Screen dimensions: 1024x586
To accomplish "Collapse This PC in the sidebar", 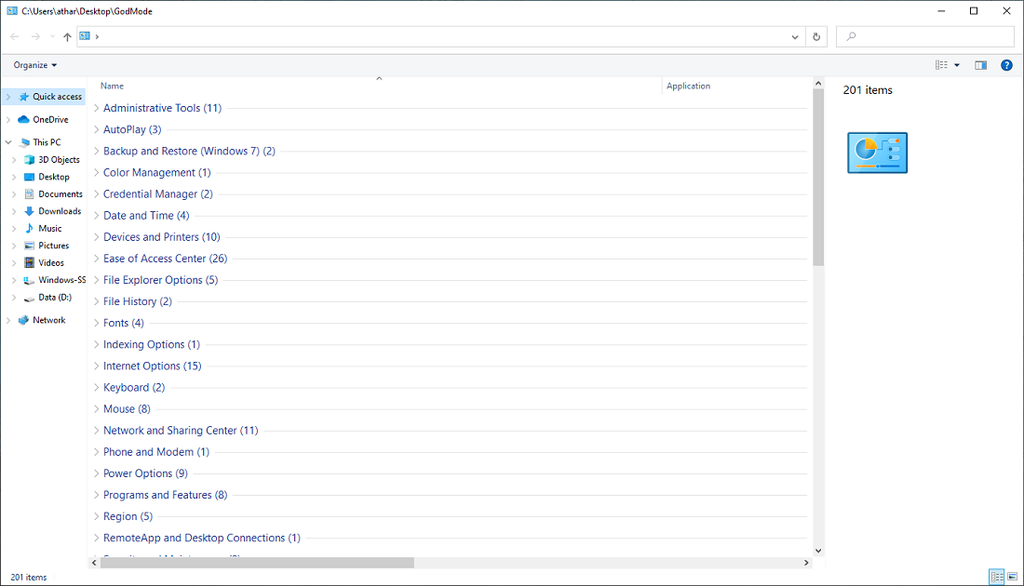I will [x=8, y=141].
